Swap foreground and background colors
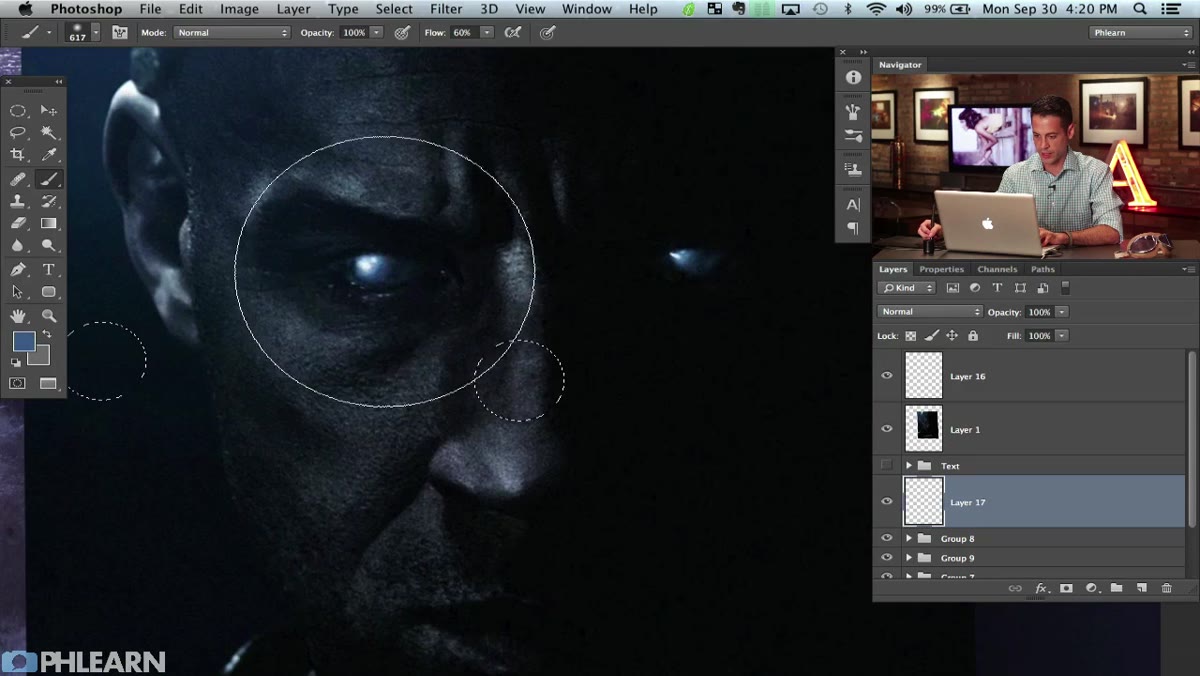 46,335
